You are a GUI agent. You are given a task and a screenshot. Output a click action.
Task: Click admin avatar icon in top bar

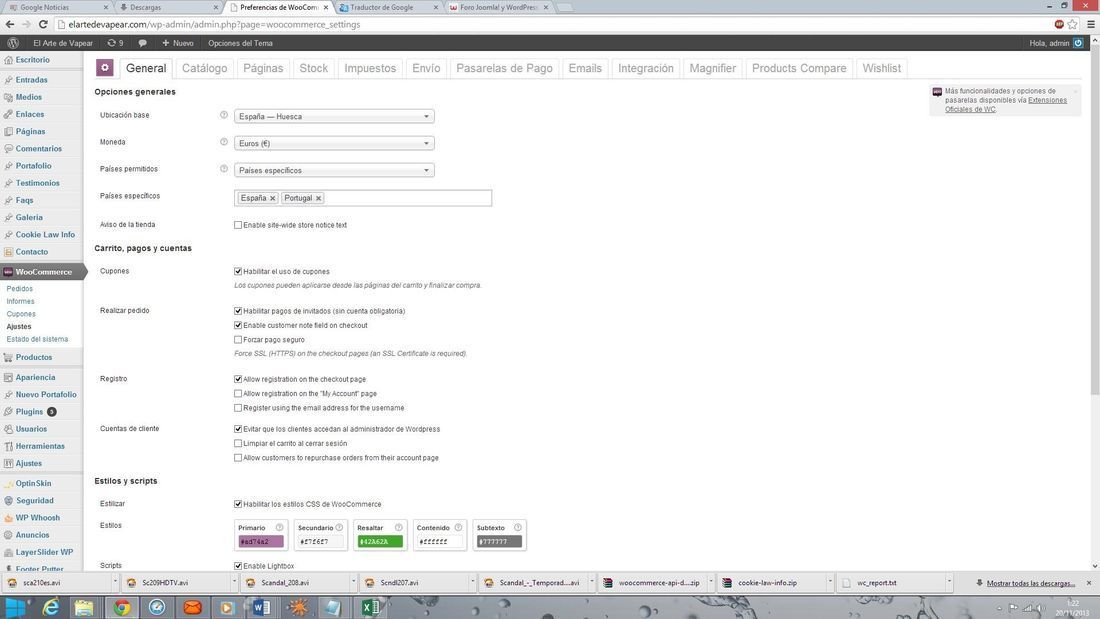click(1078, 43)
